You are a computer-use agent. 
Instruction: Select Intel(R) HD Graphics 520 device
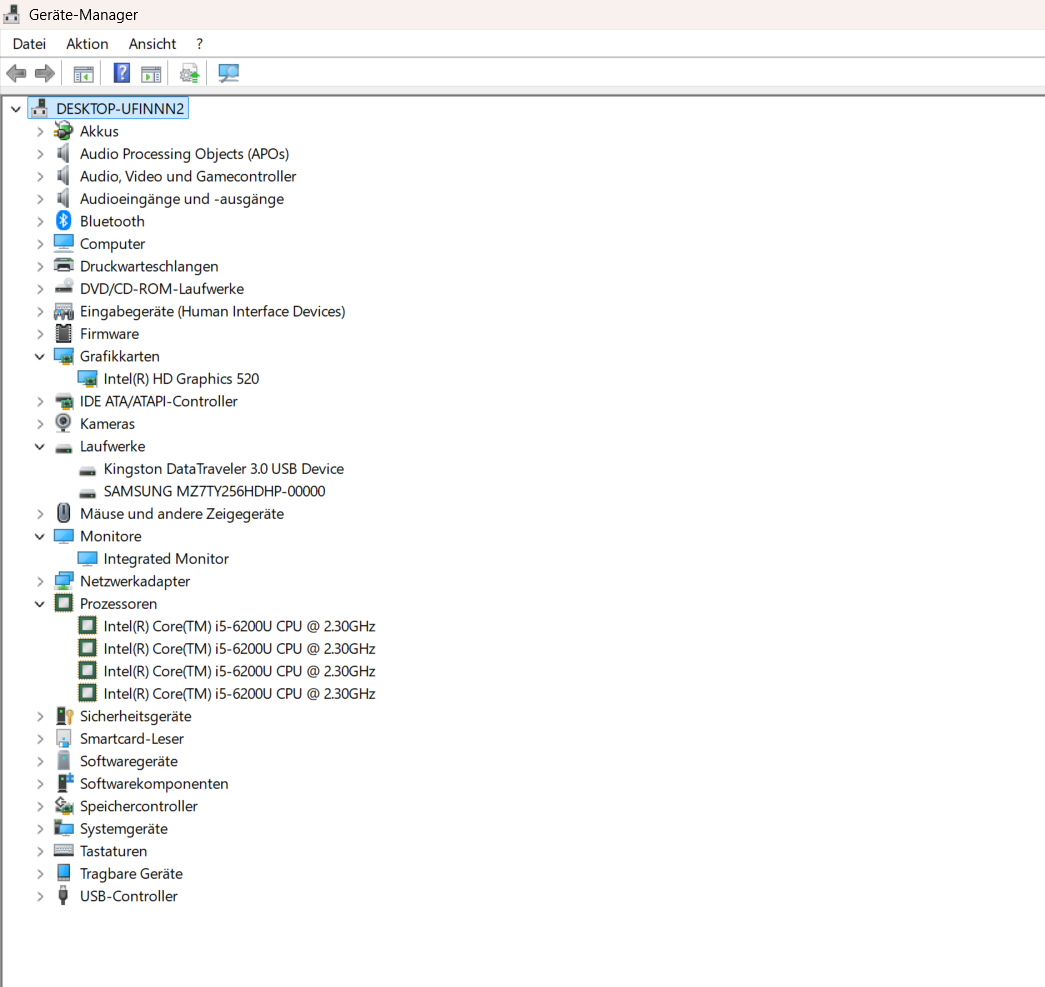pyautogui.click(x=181, y=379)
